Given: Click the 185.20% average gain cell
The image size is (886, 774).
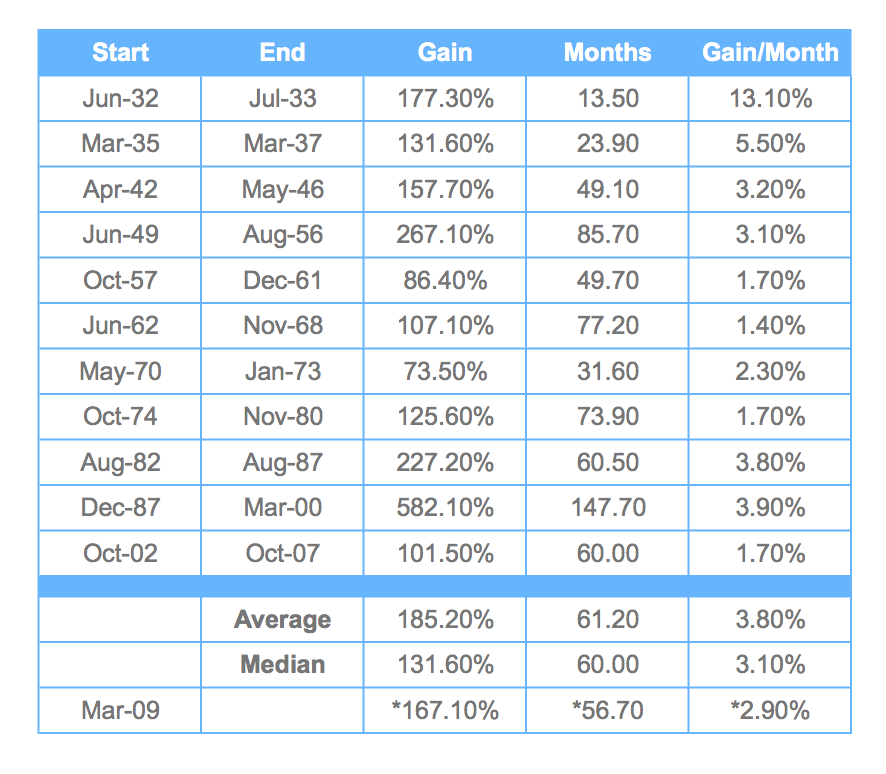Looking at the screenshot, I should 445,620.
